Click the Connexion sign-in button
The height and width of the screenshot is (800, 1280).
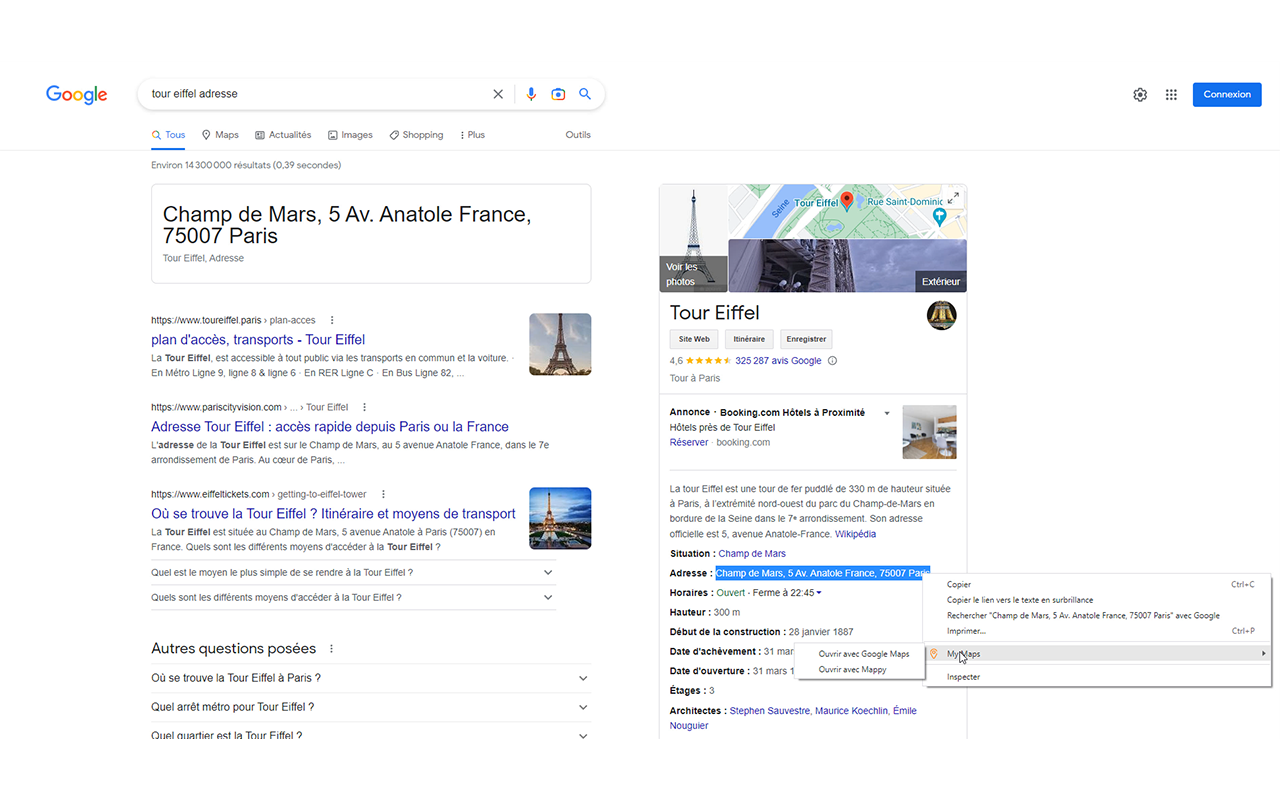(1227, 95)
